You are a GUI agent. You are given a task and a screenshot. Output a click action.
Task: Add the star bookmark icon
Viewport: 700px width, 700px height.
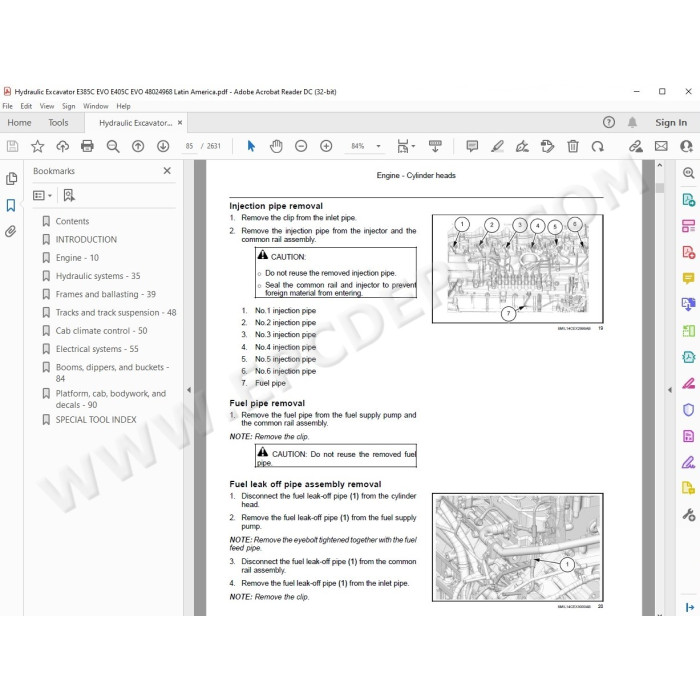click(38, 146)
